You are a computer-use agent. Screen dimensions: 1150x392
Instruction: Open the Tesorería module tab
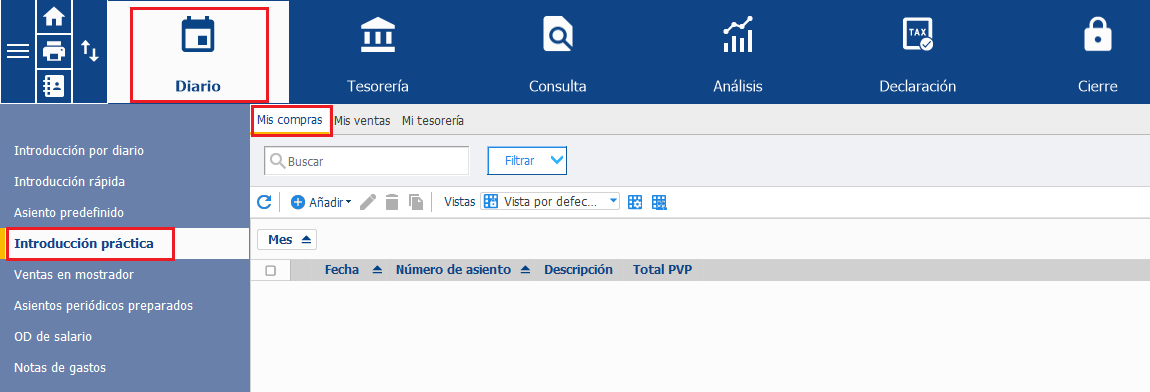[378, 51]
